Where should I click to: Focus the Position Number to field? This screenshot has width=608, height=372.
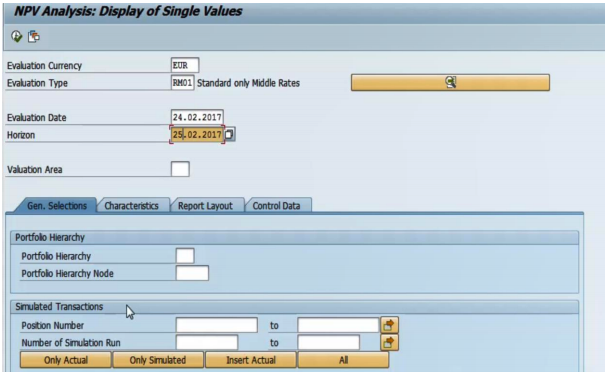pyautogui.click(x=338, y=325)
